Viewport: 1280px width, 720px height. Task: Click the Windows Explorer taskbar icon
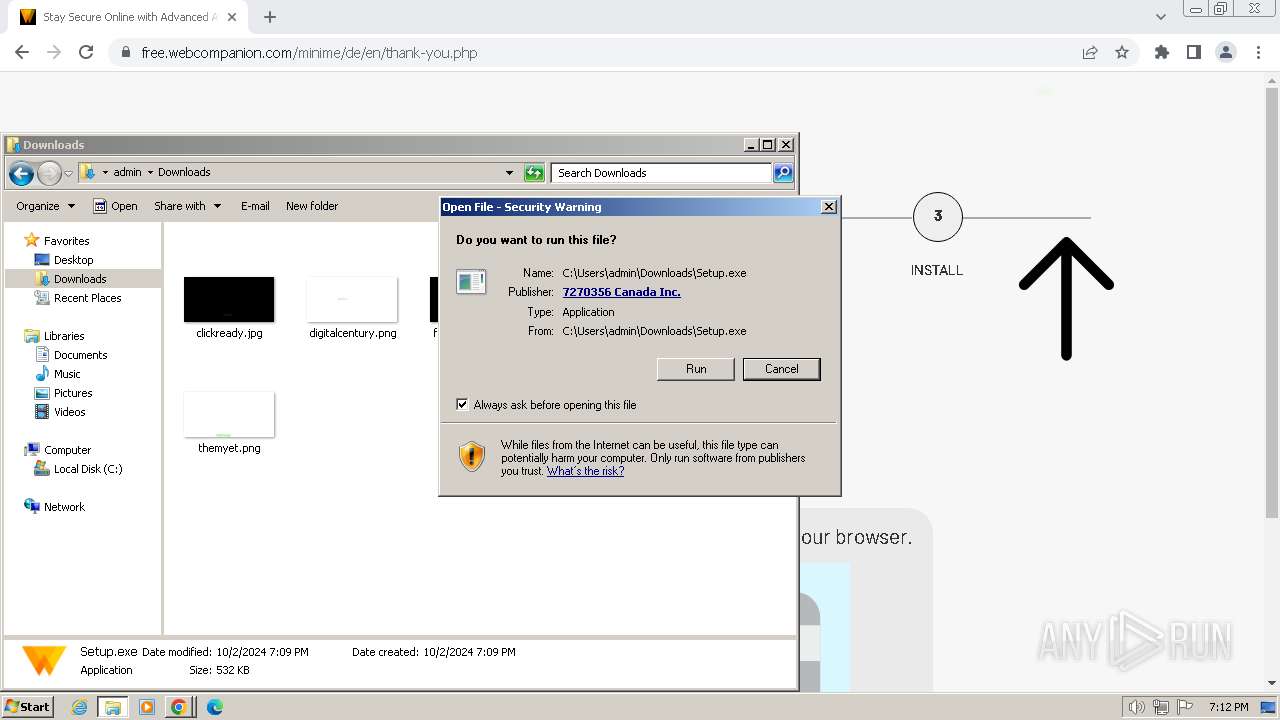pos(113,707)
